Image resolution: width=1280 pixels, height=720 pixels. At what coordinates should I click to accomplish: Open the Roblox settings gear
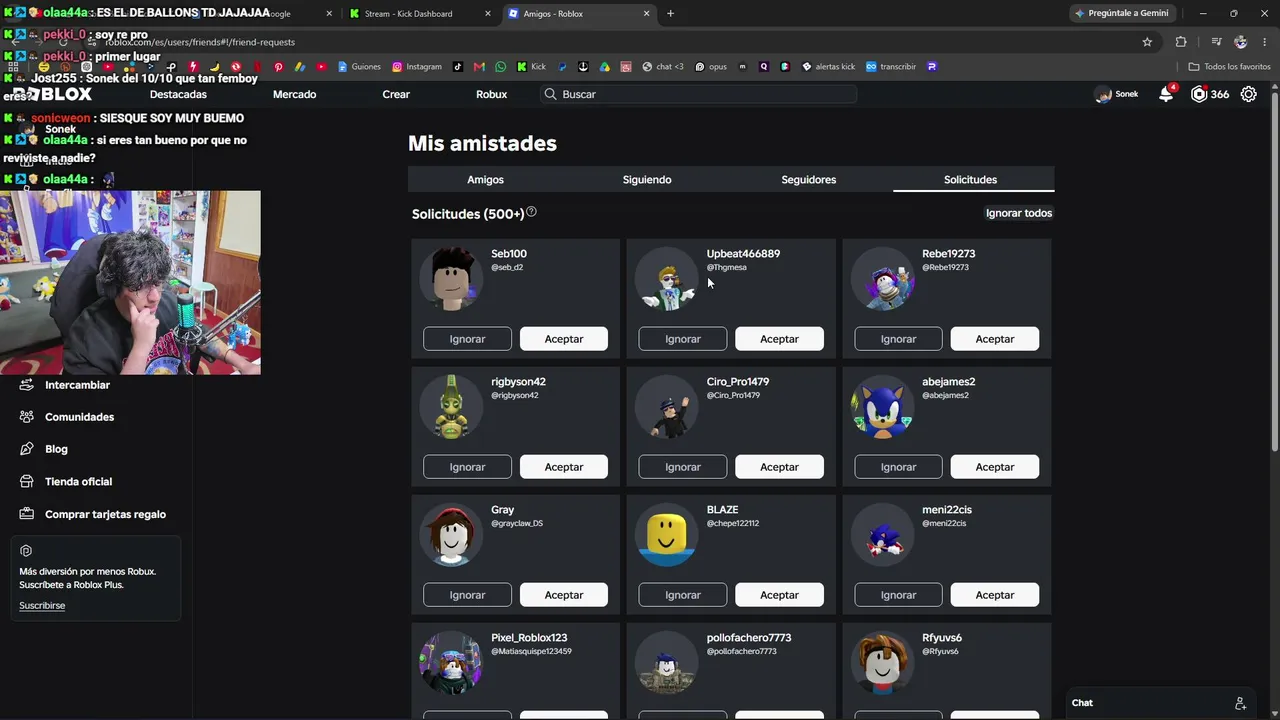point(1249,94)
